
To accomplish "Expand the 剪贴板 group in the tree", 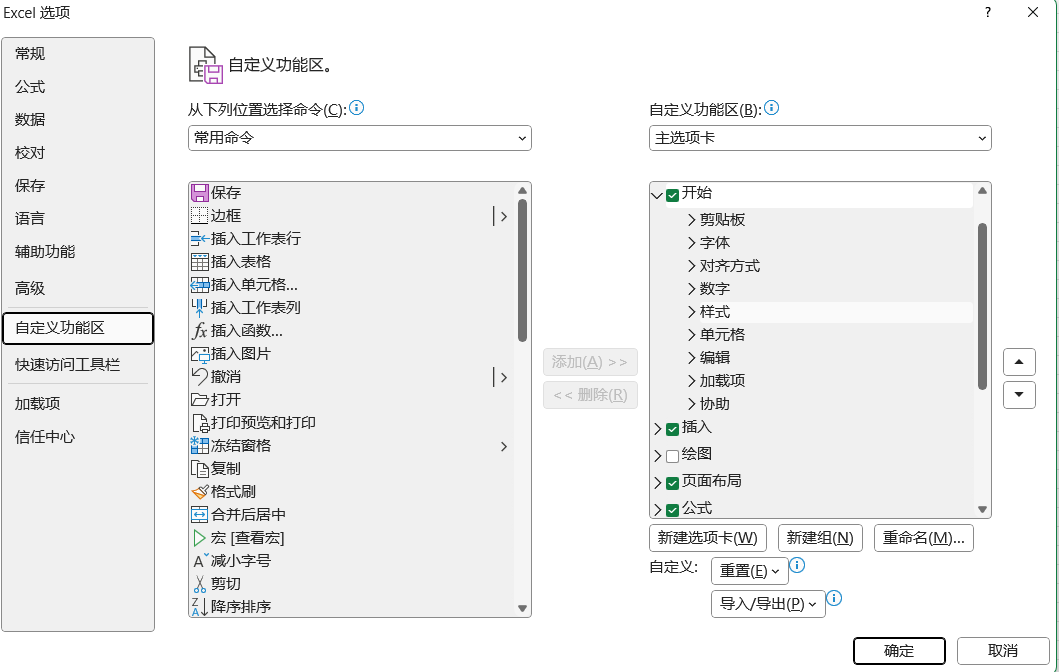I will (691, 220).
